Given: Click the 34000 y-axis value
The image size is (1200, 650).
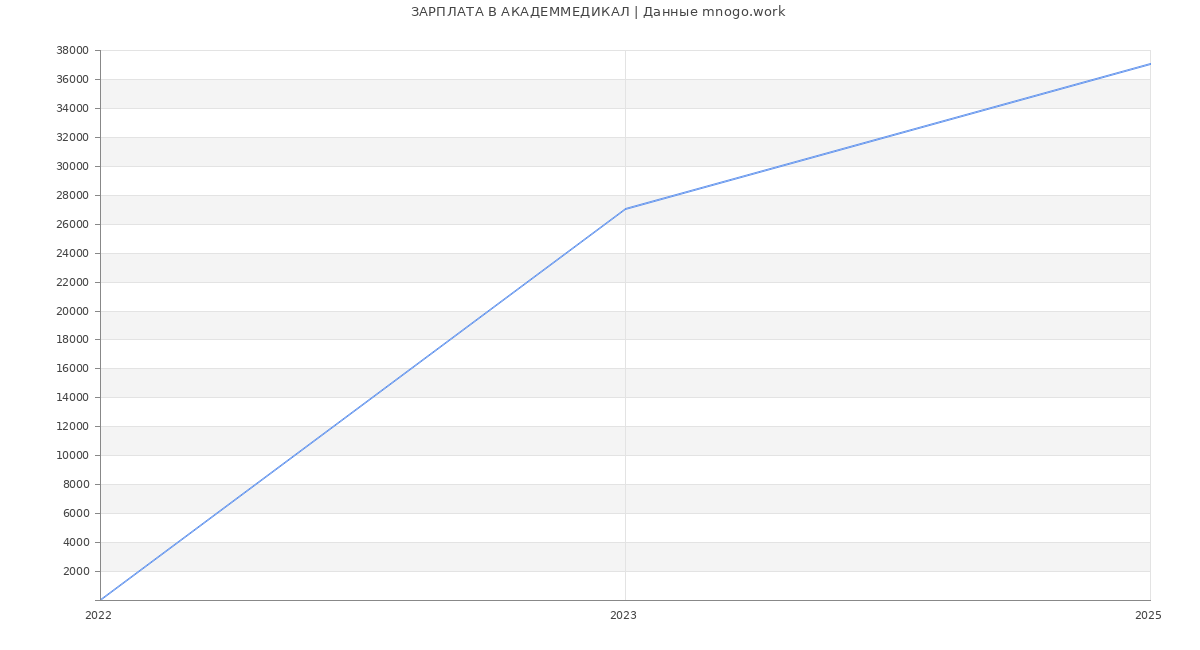Looking at the screenshot, I should tap(72, 109).
